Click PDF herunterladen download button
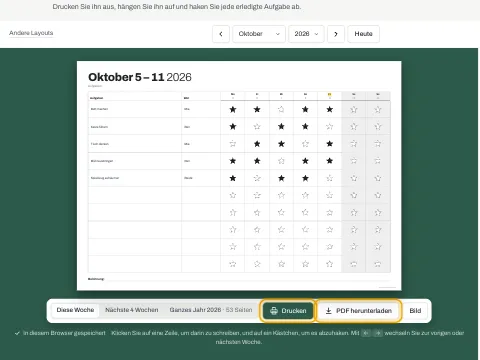This screenshot has height=360, width=480. [358, 311]
